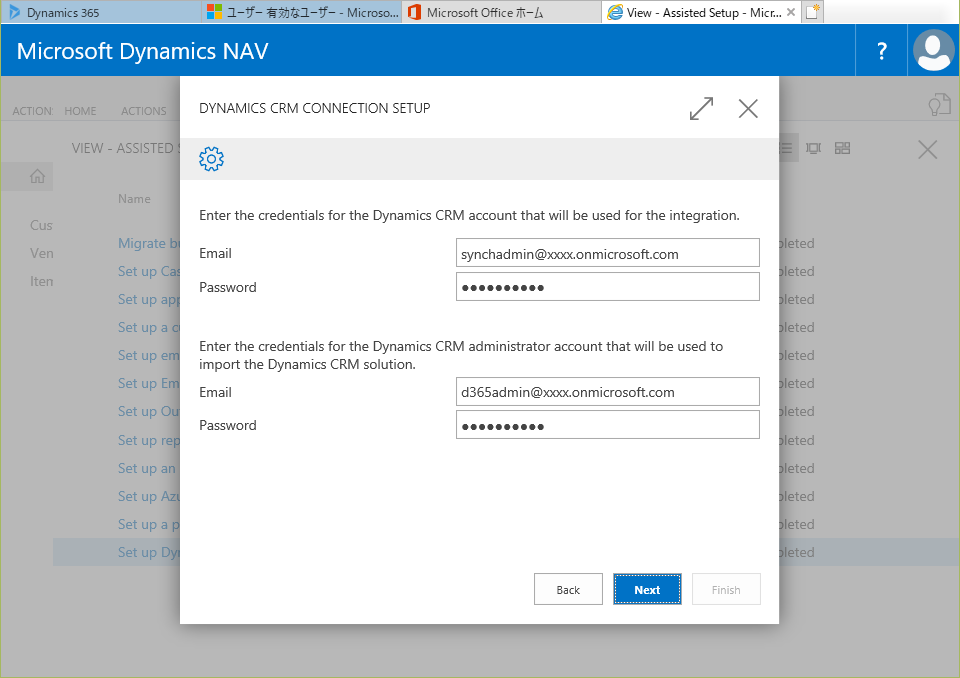
Task: Open a new browser tab
Action: pyautogui.click(x=812, y=12)
